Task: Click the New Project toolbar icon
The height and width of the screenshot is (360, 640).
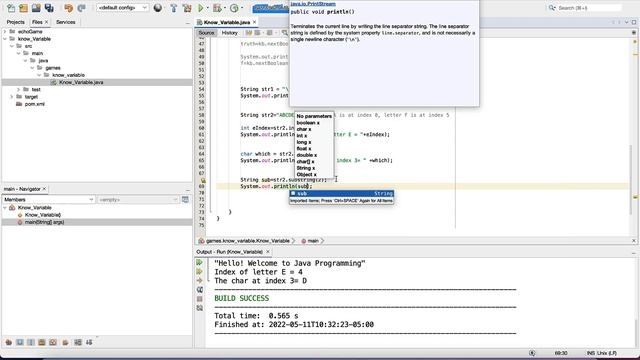Action: (24, 8)
